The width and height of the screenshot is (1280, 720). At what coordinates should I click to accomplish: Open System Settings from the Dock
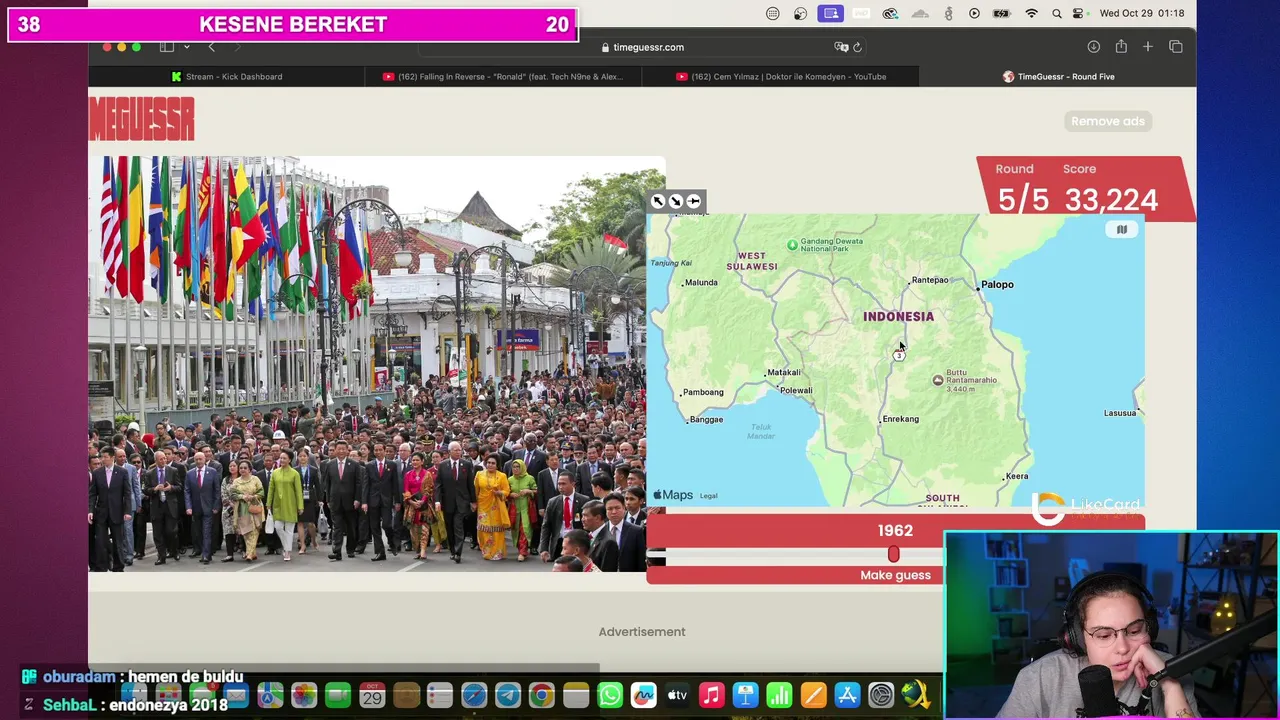tap(881, 695)
